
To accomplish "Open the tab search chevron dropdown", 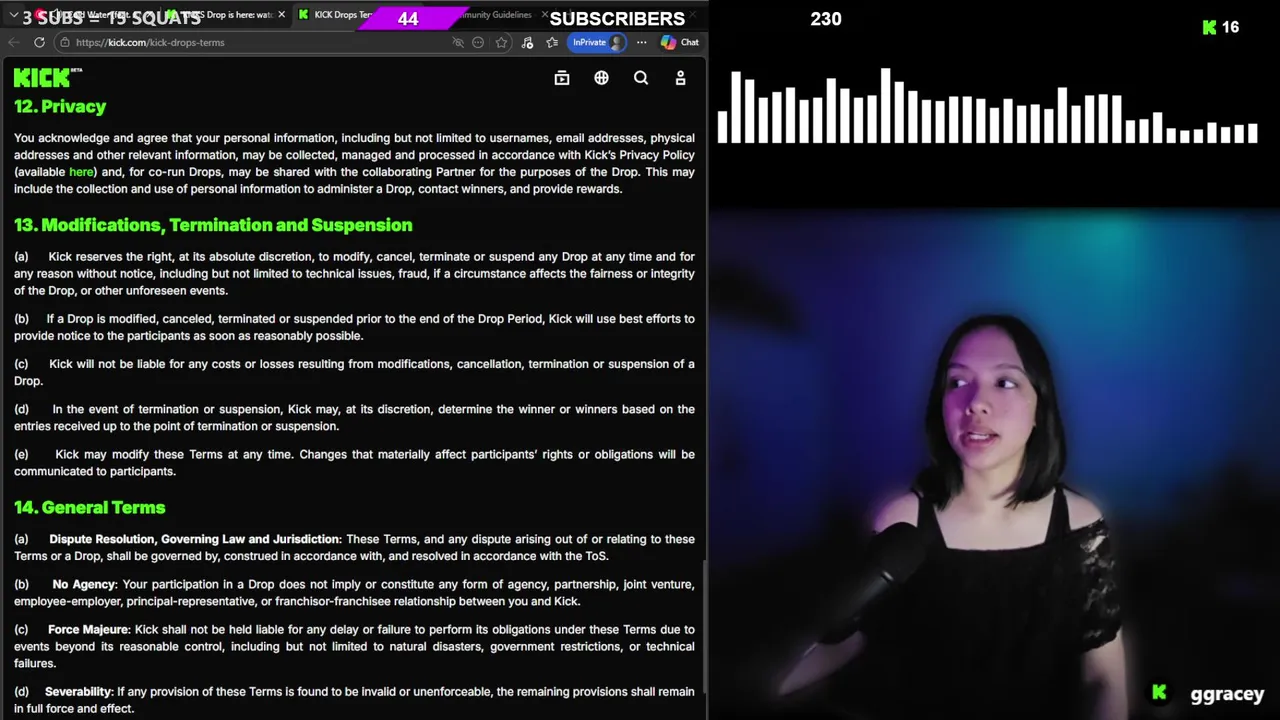I will [14, 15].
